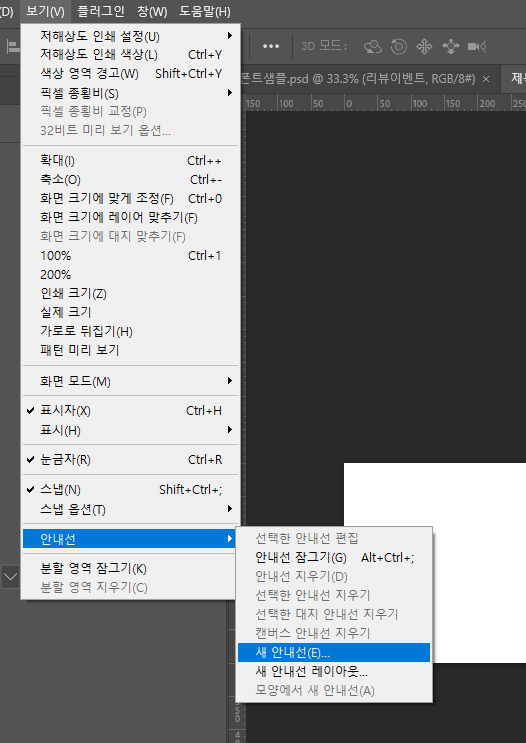Uncheck 표시자(X) extras
Viewport: 526px width, 743px height.
click(x=131, y=410)
